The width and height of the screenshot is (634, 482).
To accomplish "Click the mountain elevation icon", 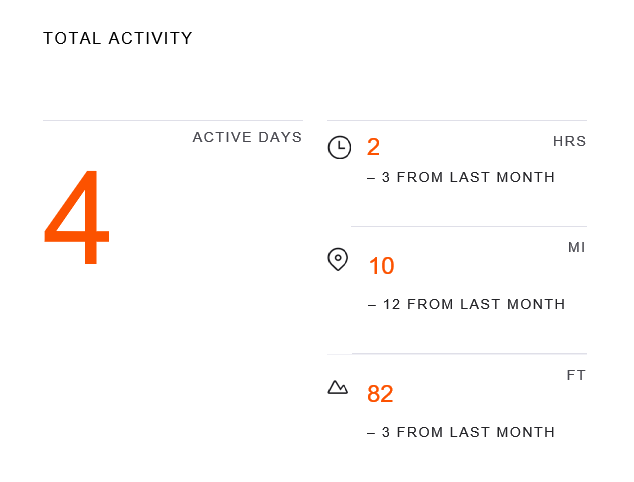I will point(338,387).
